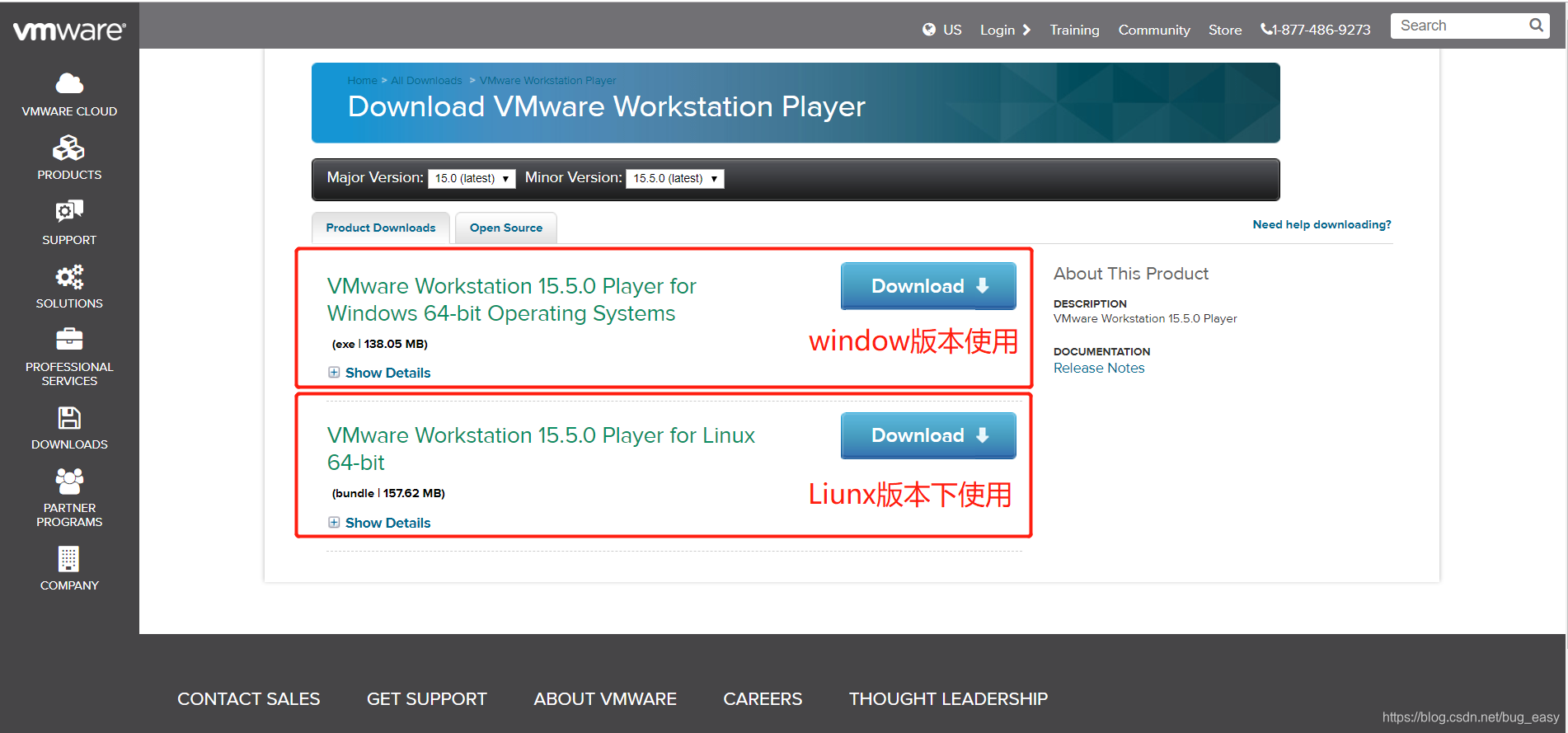
Task: Click the Login chevron arrow
Action: 1027,30
